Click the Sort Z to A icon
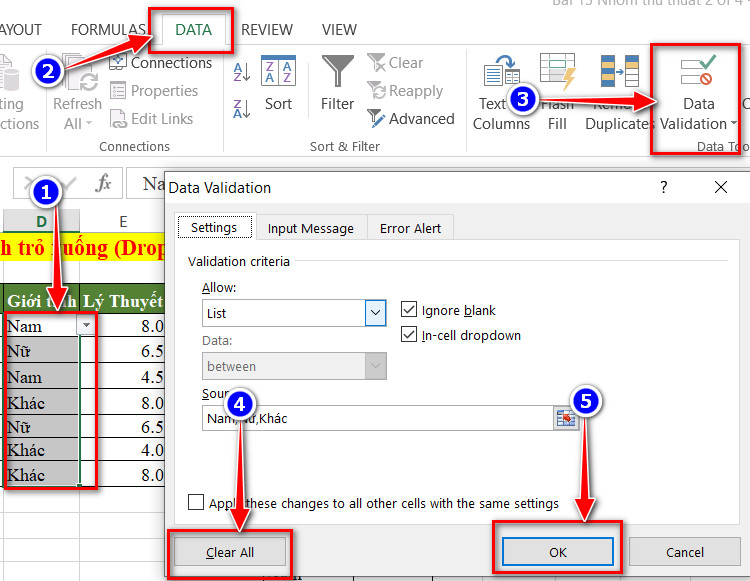The width and height of the screenshot is (750, 581). (242, 109)
